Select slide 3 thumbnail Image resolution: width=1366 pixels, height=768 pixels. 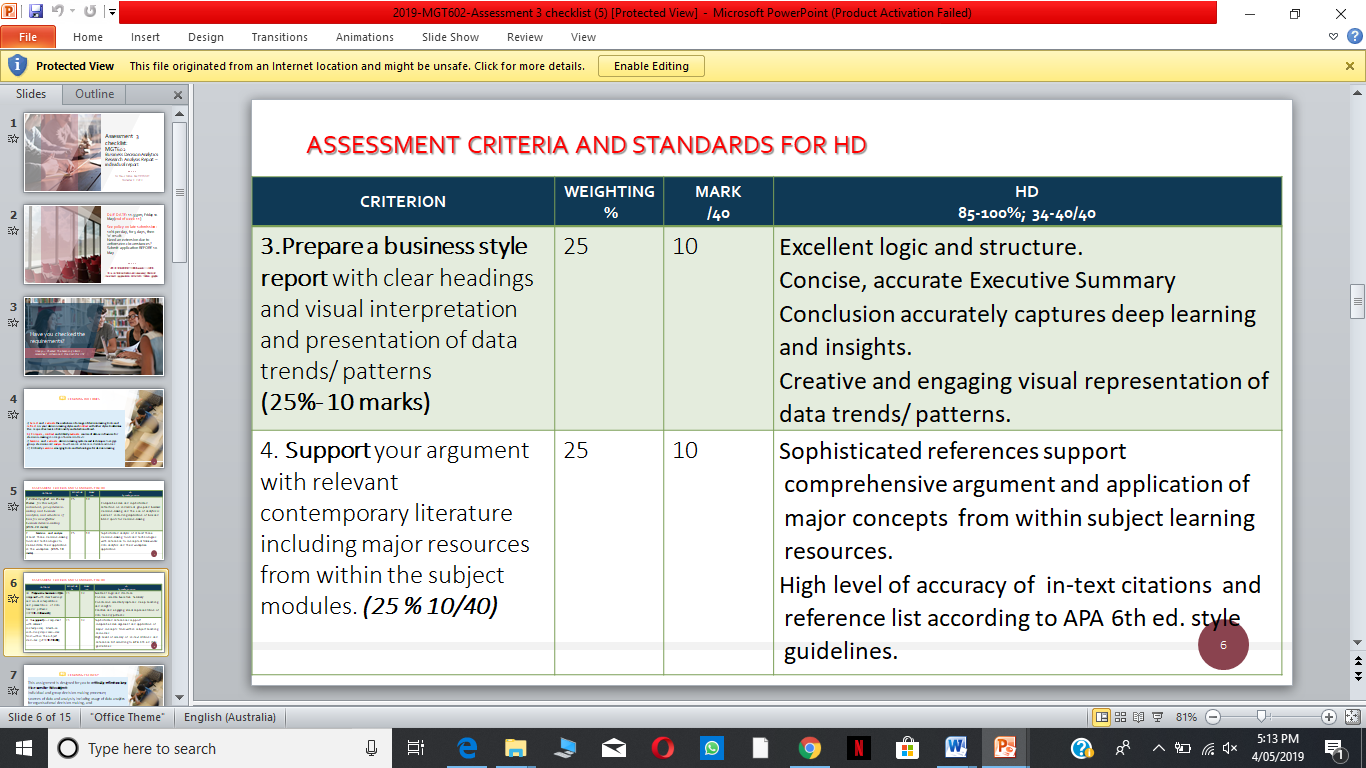pos(94,336)
